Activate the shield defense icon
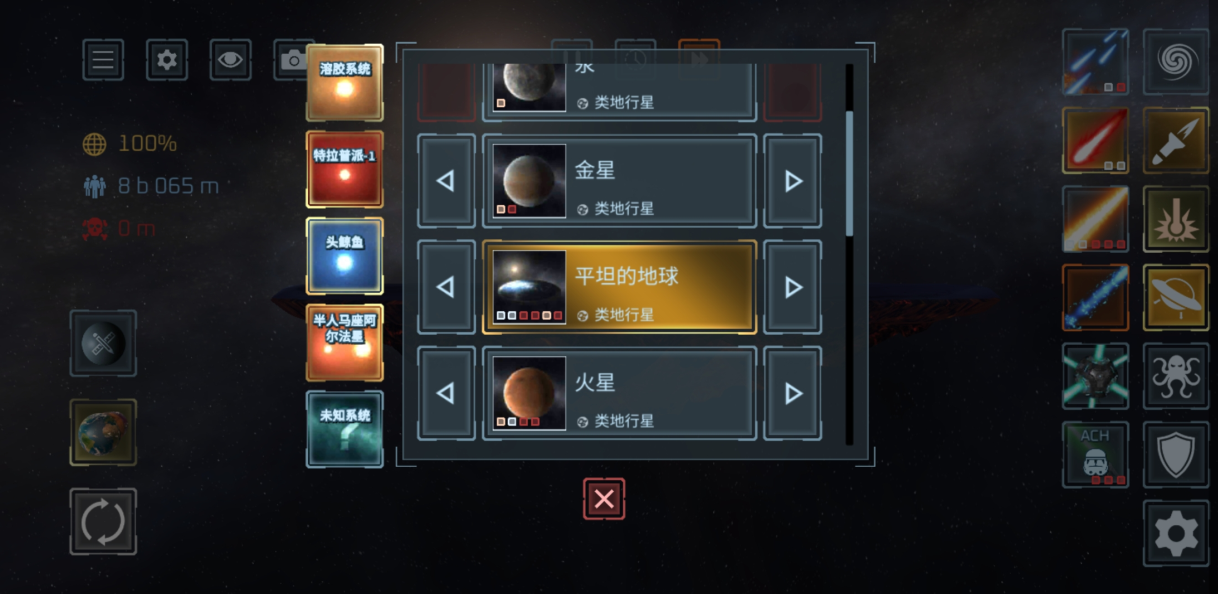Image resolution: width=1218 pixels, height=594 pixels. click(1176, 455)
